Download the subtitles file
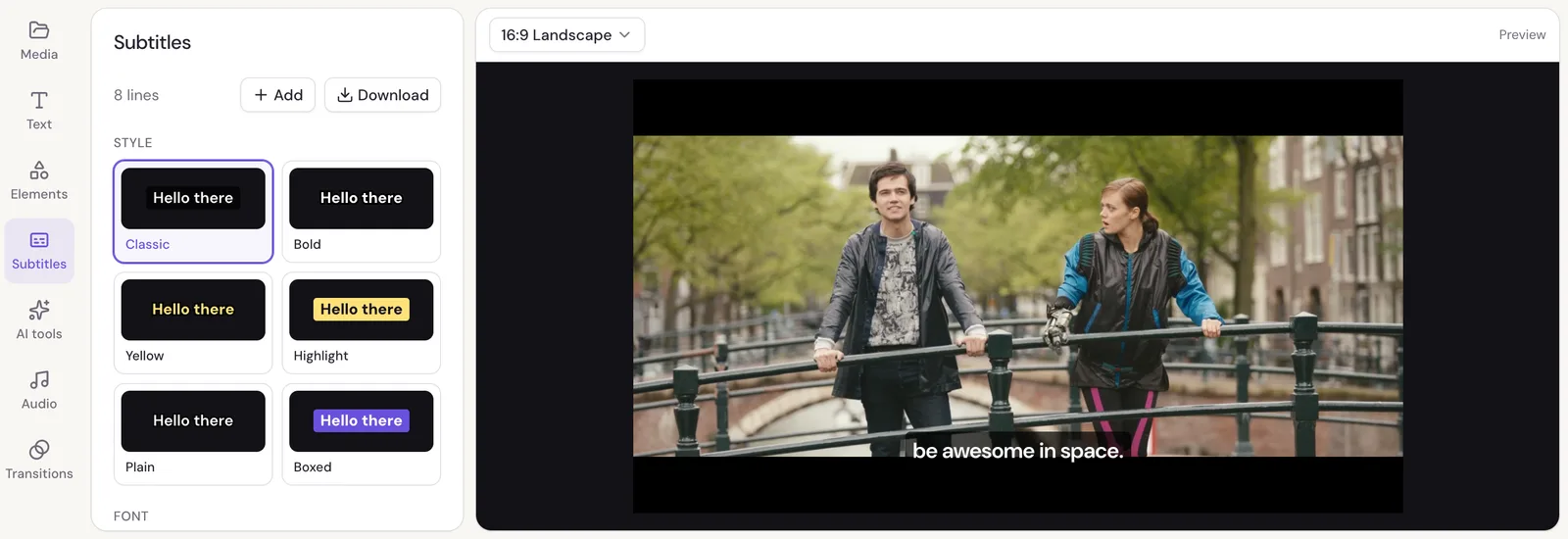Viewport: 1568px width, 539px height. pos(382,95)
